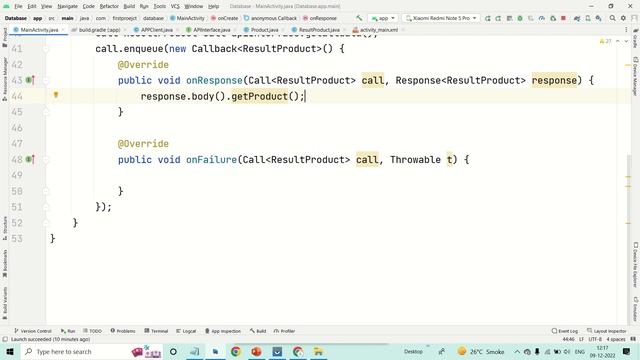Click onResponse in the breadcrumb bar
Viewport: 640px width, 360px height.
(320, 18)
